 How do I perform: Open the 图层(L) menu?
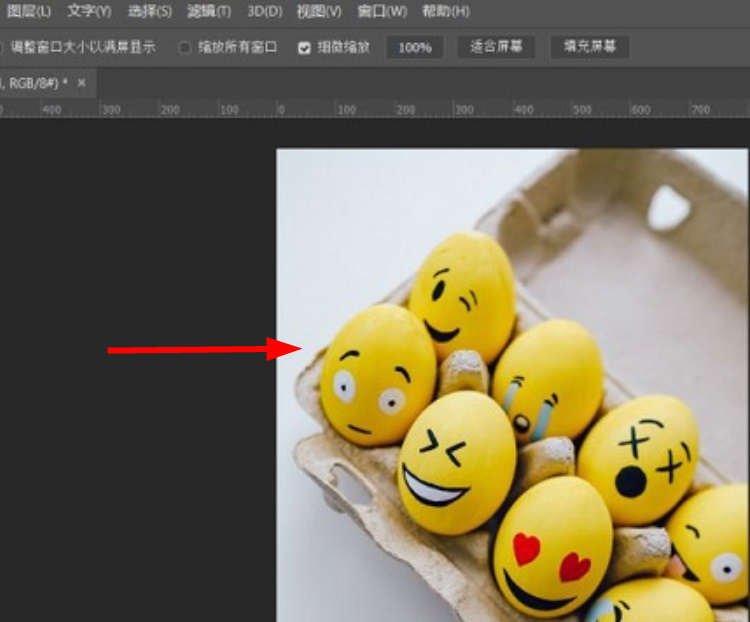[x=29, y=11]
